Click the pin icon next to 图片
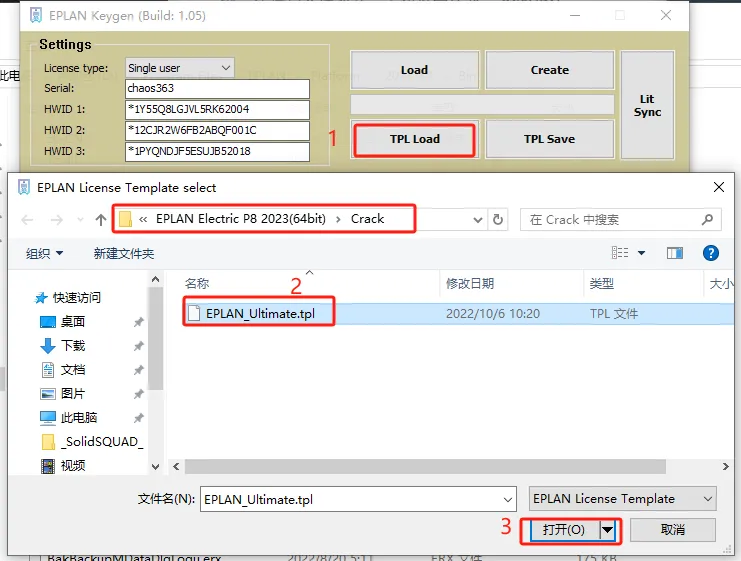 coord(138,394)
